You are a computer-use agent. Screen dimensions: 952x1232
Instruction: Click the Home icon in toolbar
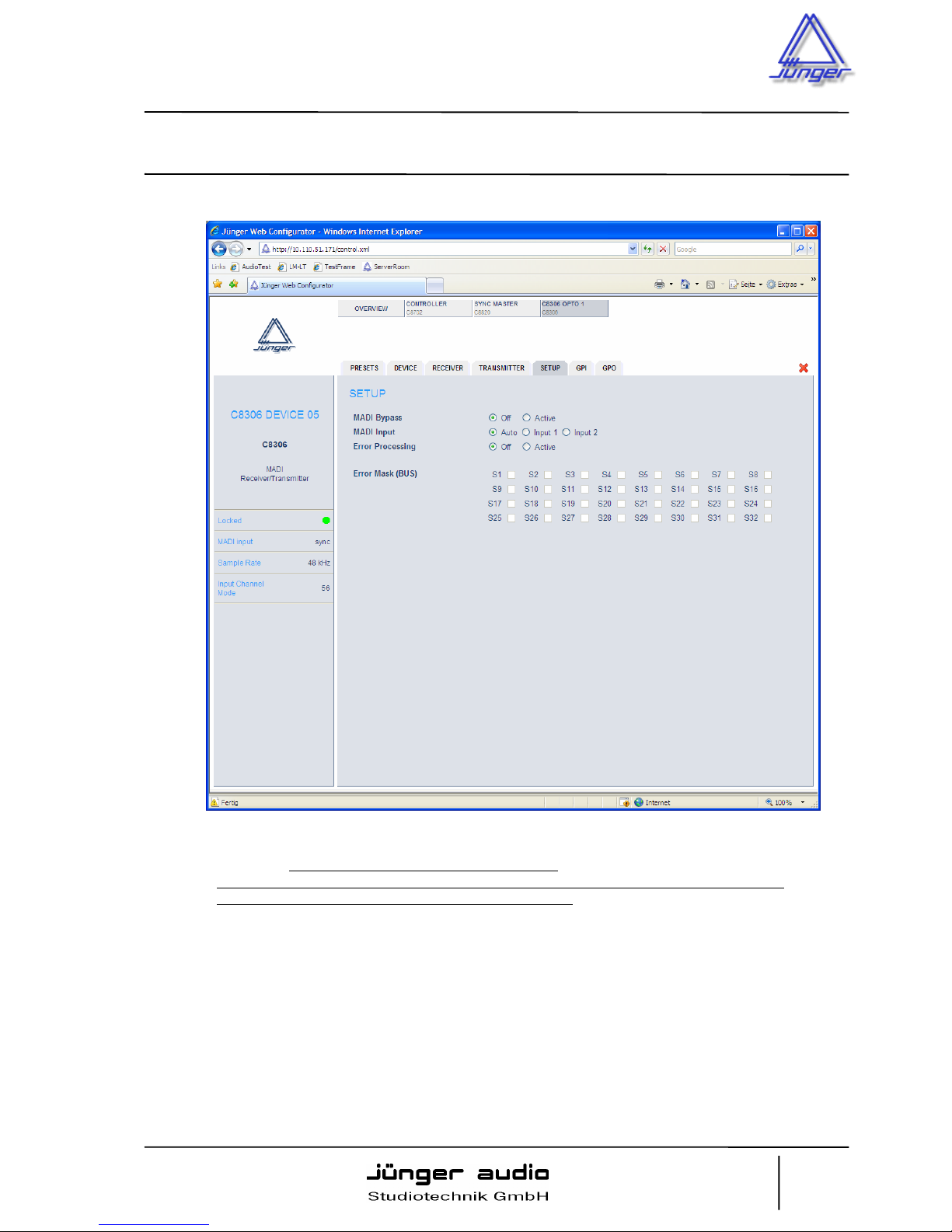pos(685,284)
